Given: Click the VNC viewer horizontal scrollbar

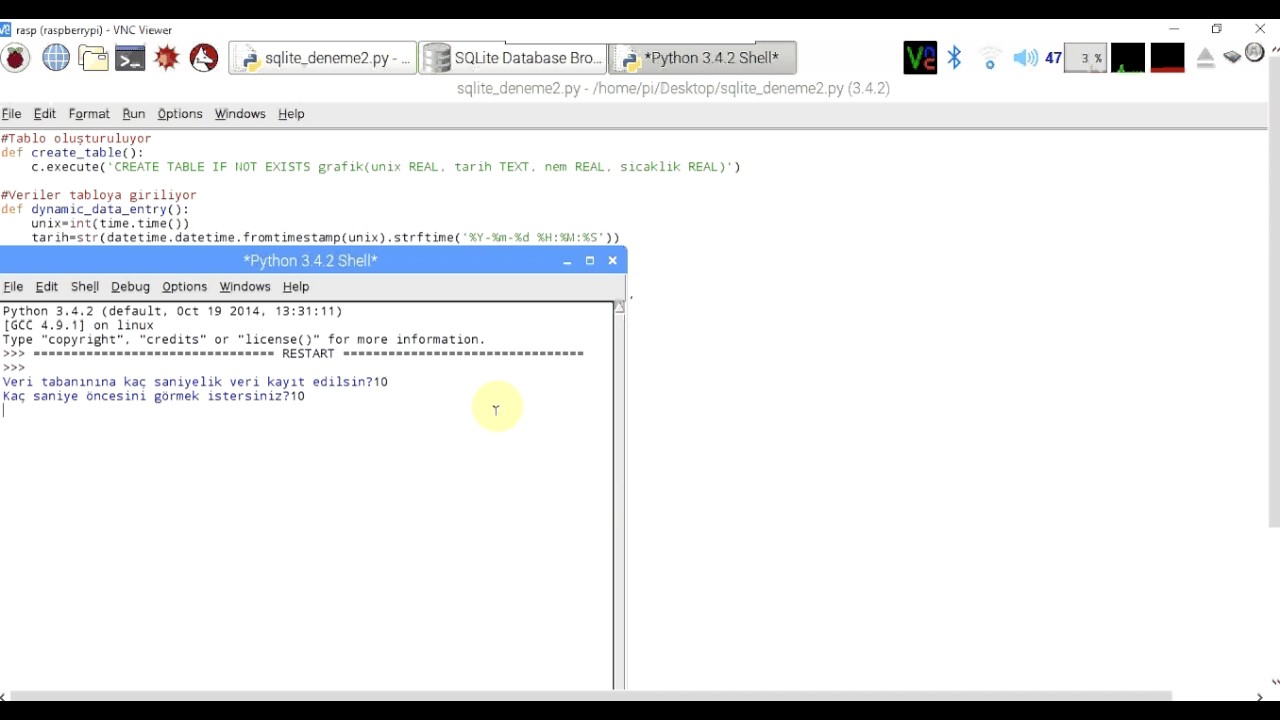Looking at the screenshot, I should [x=591, y=696].
